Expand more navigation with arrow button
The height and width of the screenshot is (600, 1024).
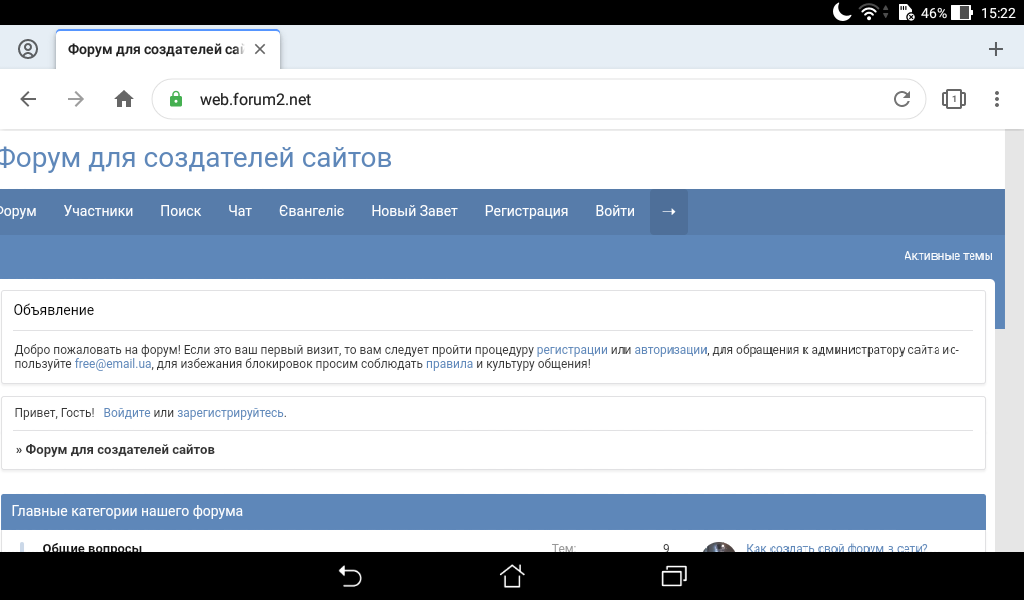[669, 212]
